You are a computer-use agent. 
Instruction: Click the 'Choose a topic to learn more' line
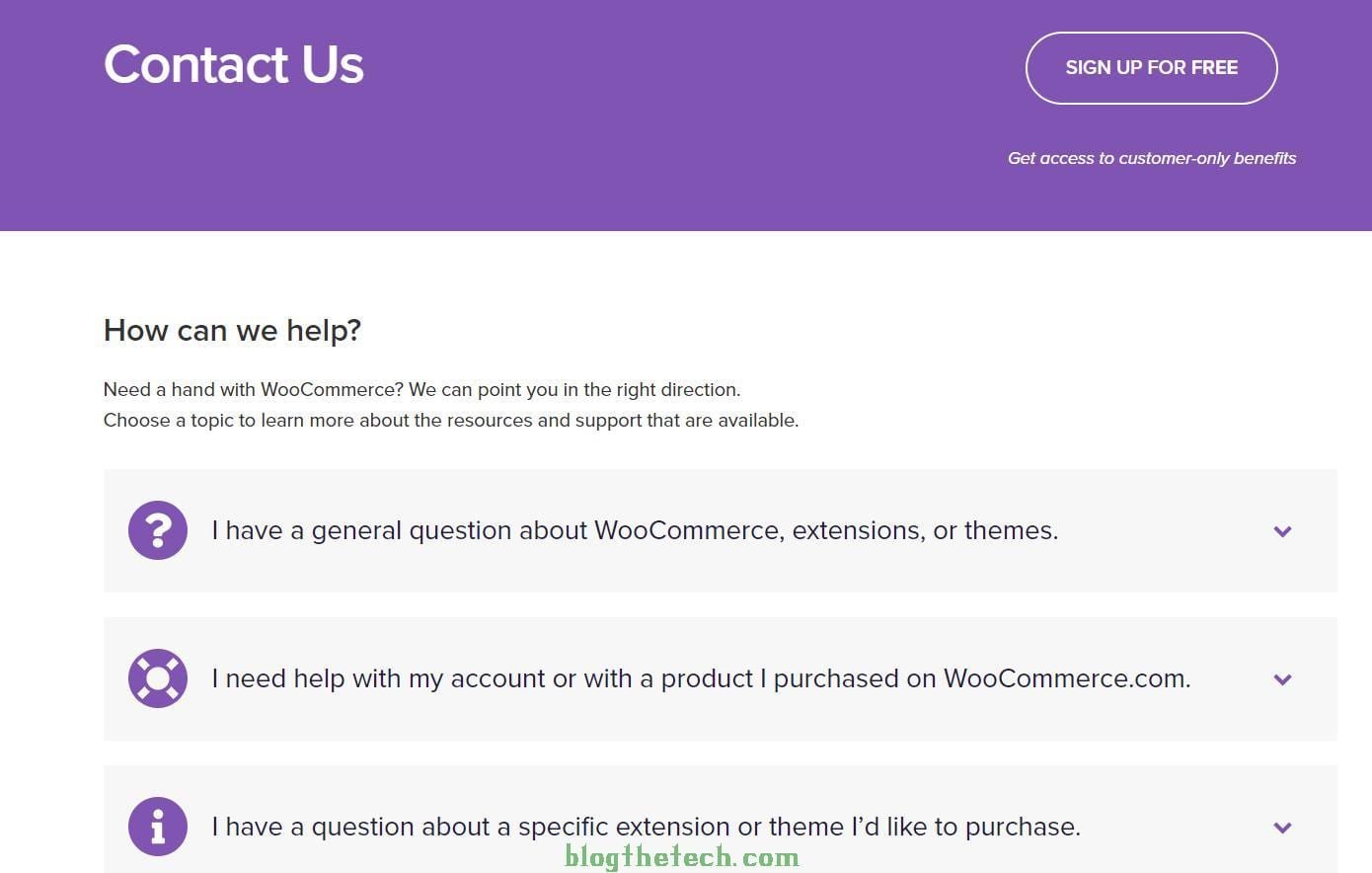[450, 421]
